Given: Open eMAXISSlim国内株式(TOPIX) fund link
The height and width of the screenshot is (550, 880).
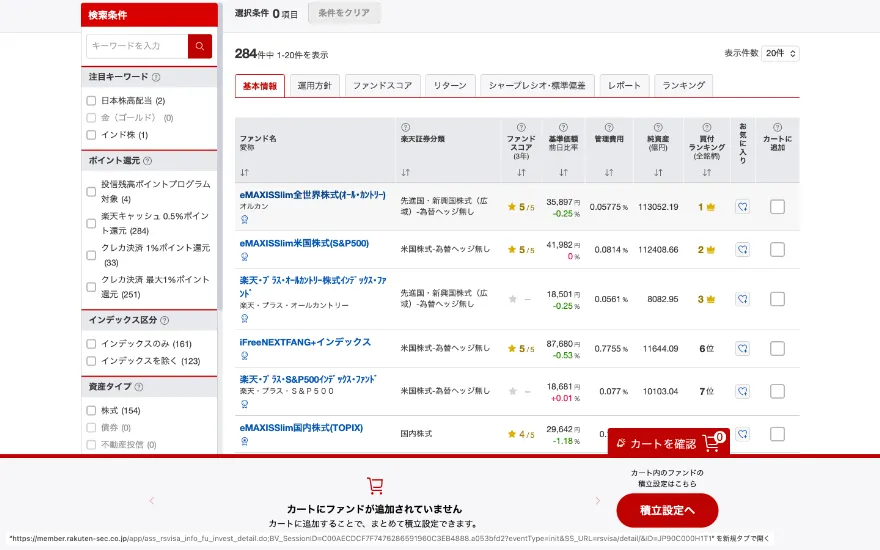Looking at the screenshot, I should click(301, 428).
